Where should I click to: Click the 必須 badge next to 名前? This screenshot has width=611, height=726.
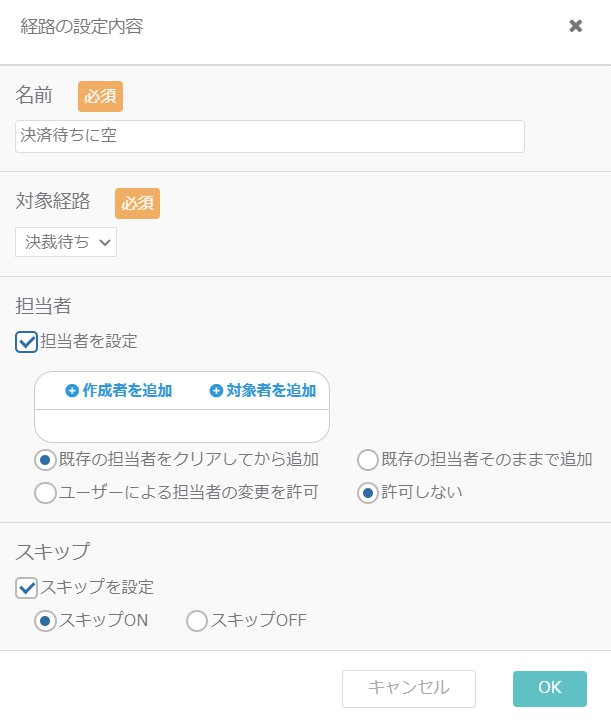(x=100, y=96)
